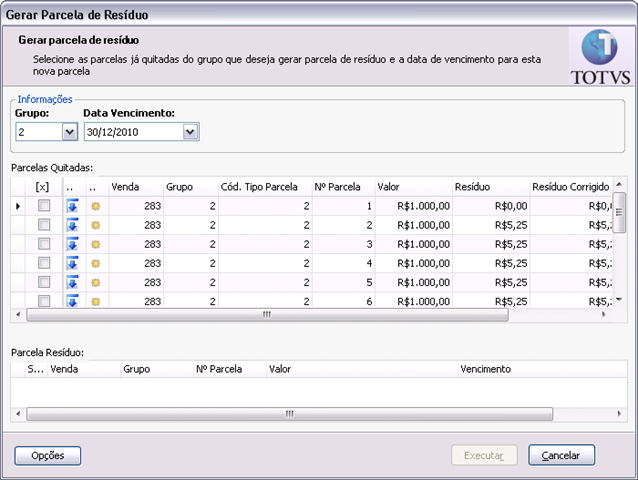
Task: Click the yellow gear icon in parcela 6 row
Action: 96,302
